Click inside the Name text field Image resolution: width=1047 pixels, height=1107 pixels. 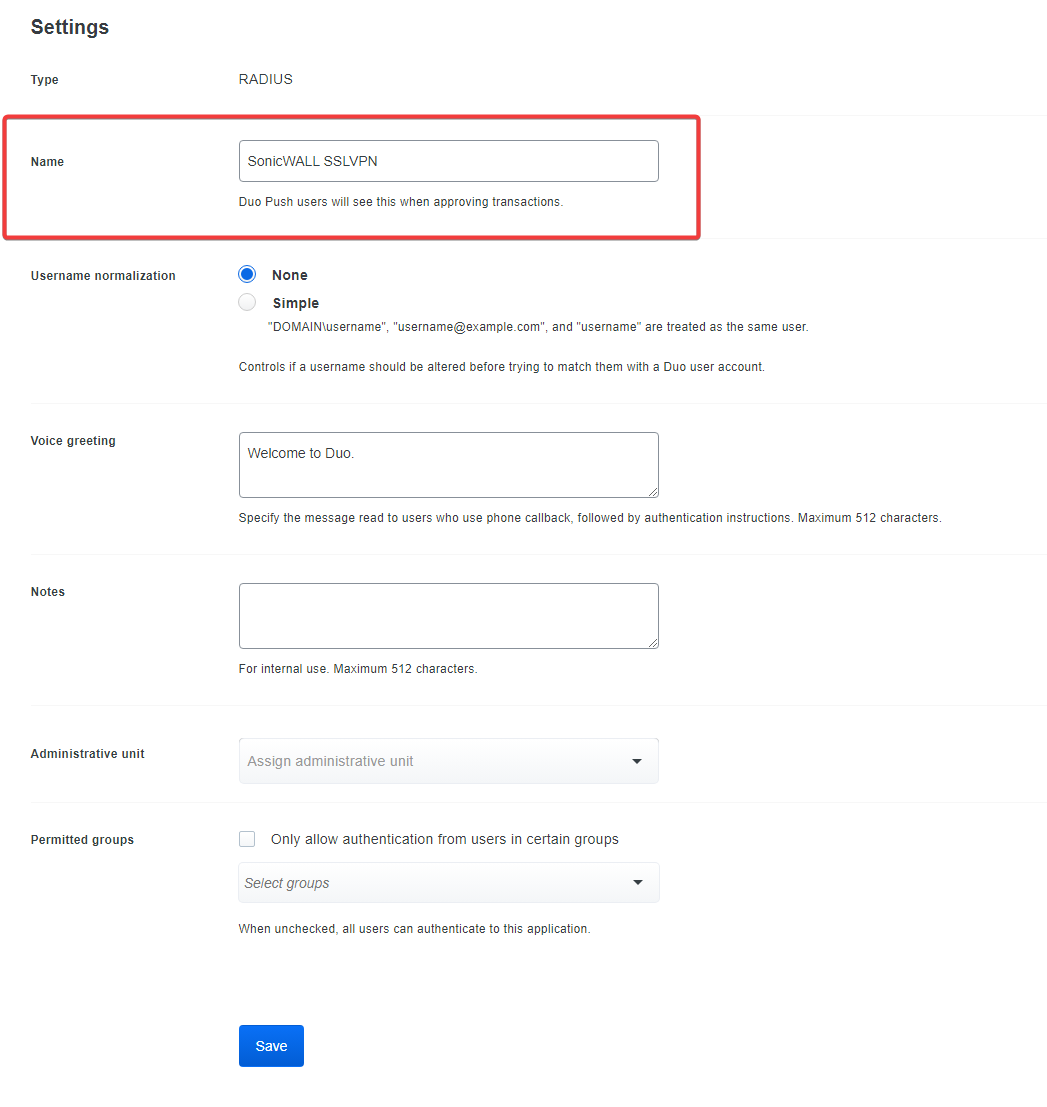point(448,160)
